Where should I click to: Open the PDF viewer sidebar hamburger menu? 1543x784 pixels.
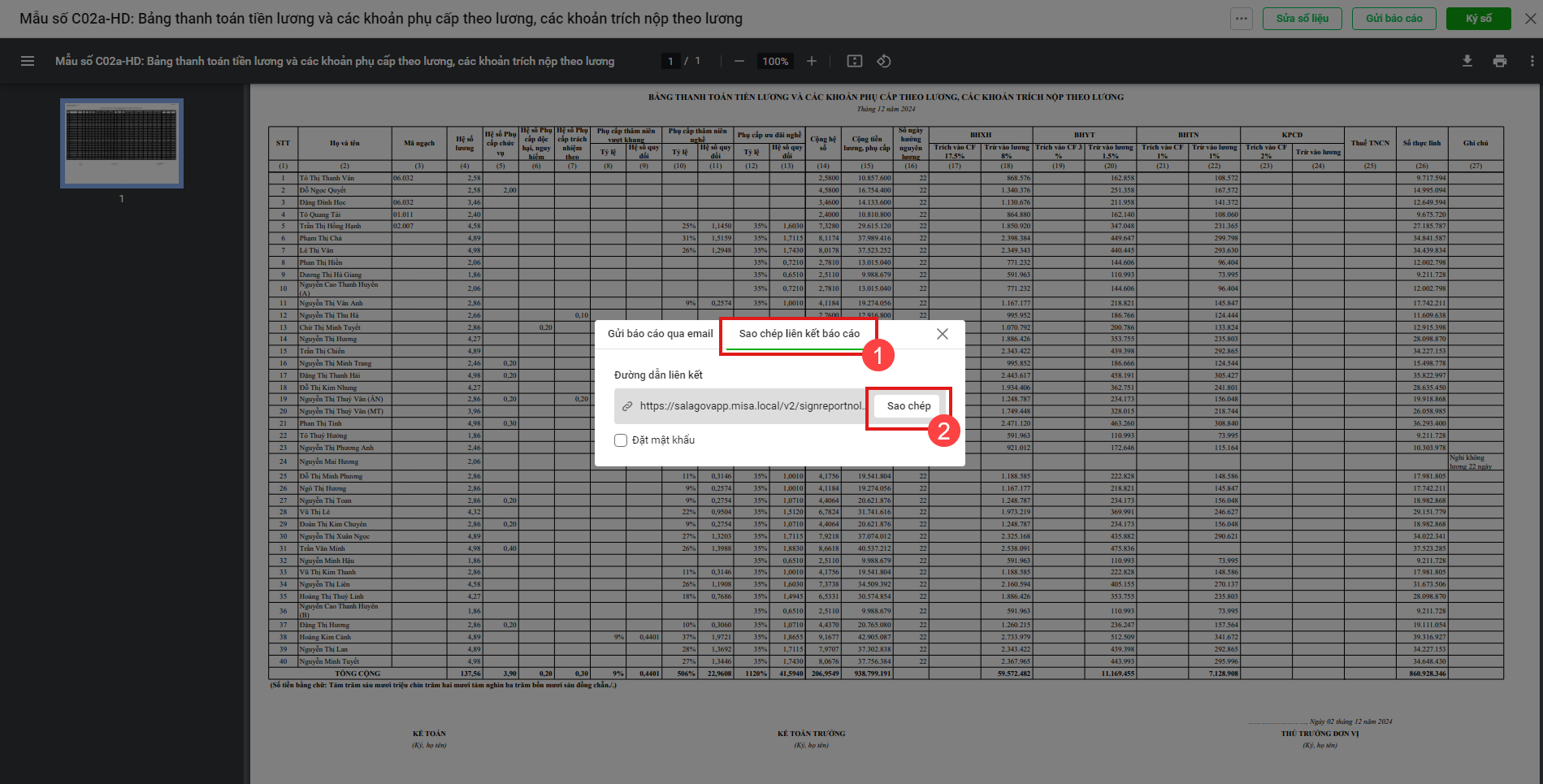tap(28, 61)
